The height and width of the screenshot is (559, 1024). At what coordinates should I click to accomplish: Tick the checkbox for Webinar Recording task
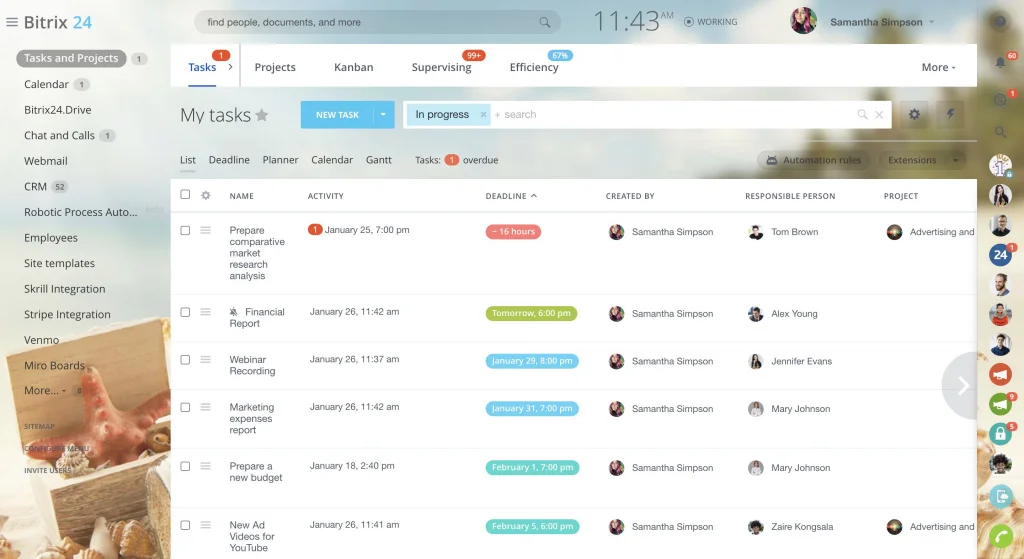point(185,360)
